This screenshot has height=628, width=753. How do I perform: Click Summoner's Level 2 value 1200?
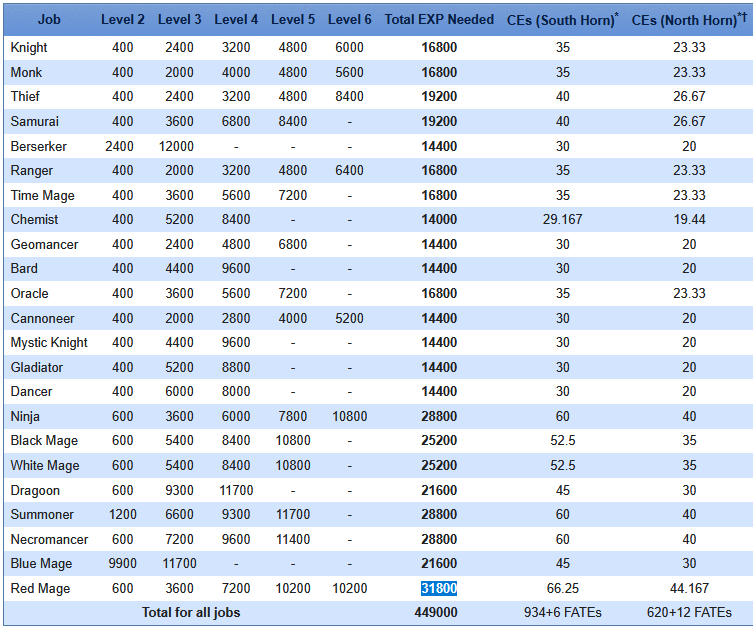(122, 514)
